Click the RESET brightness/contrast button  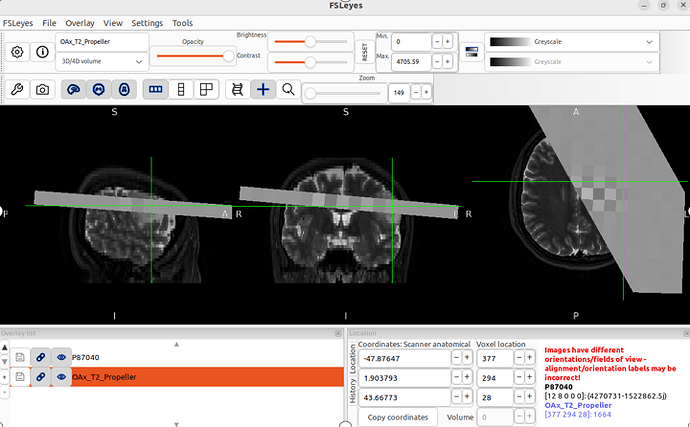point(364,52)
